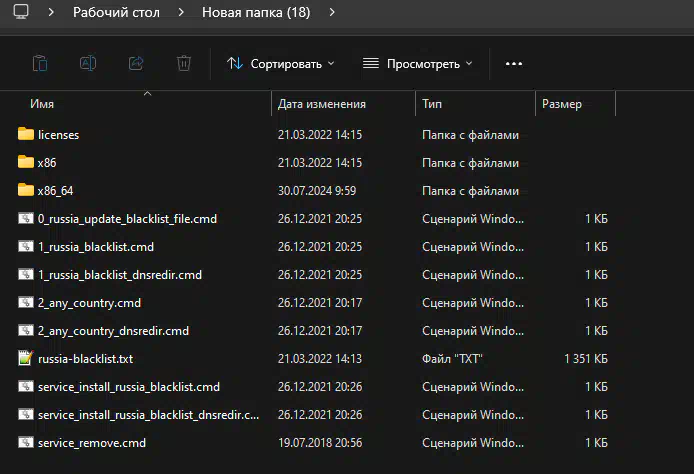Click the Share icon in toolbar
Viewport: 694px width, 474px height.
[x=136, y=63]
